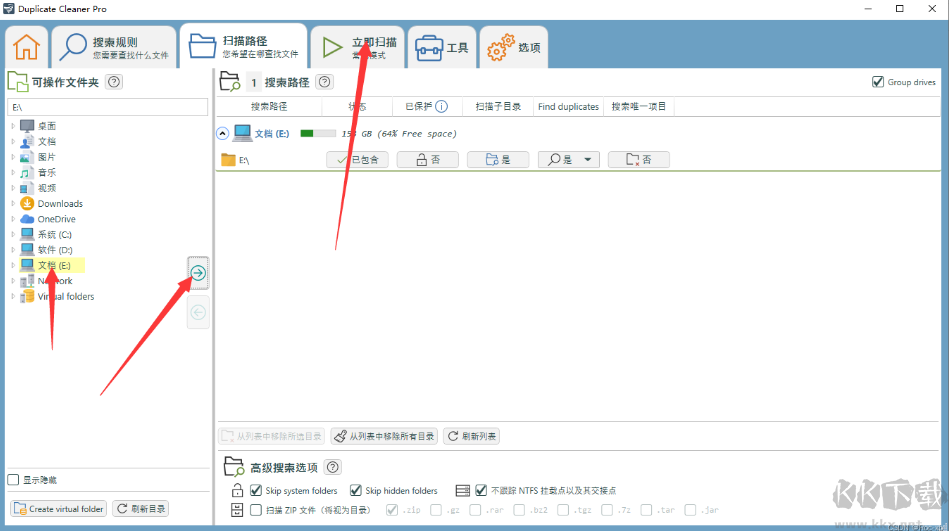Open help for 可操作文件夹 panel
This screenshot has width=949, height=531.
pos(114,82)
